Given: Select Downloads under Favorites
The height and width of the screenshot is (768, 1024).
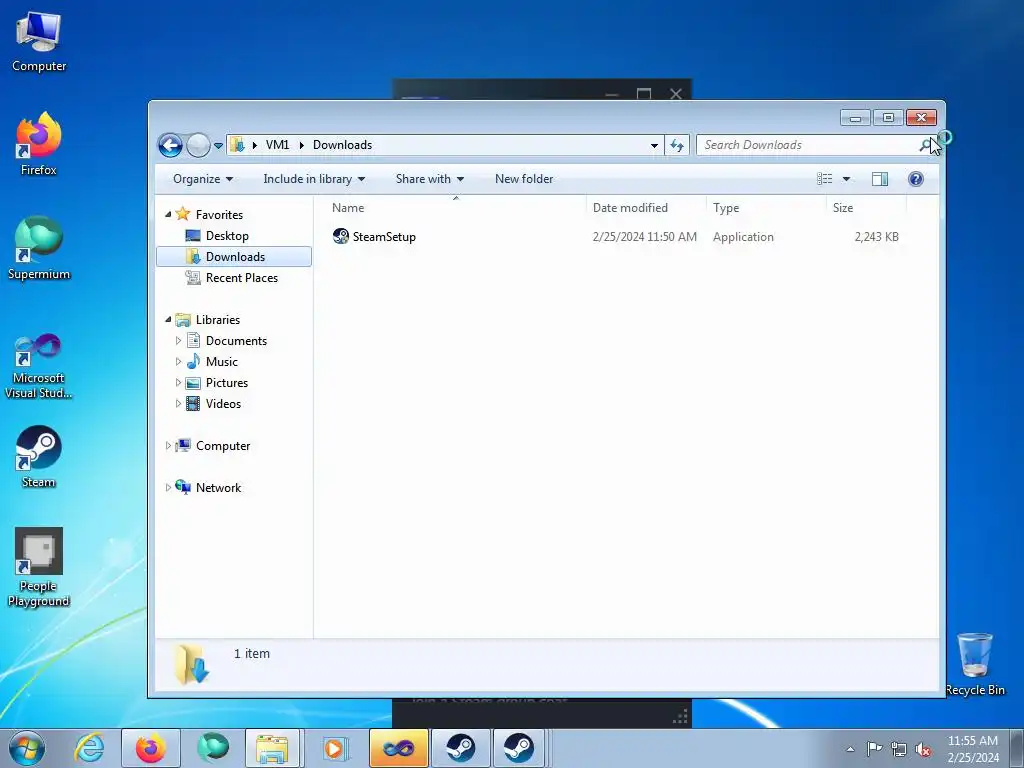Looking at the screenshot, I should click(235, 257).
